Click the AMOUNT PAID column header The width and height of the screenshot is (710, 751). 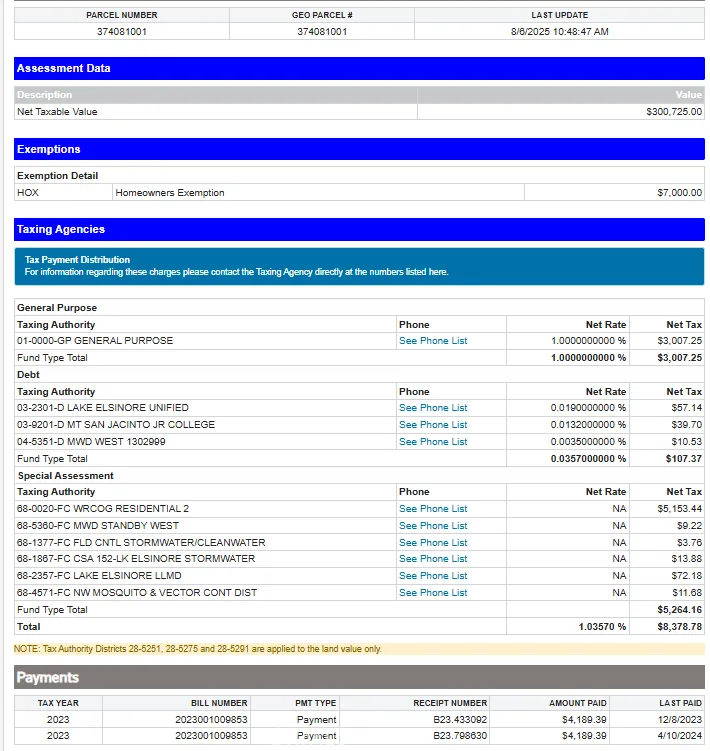(578, 703)
